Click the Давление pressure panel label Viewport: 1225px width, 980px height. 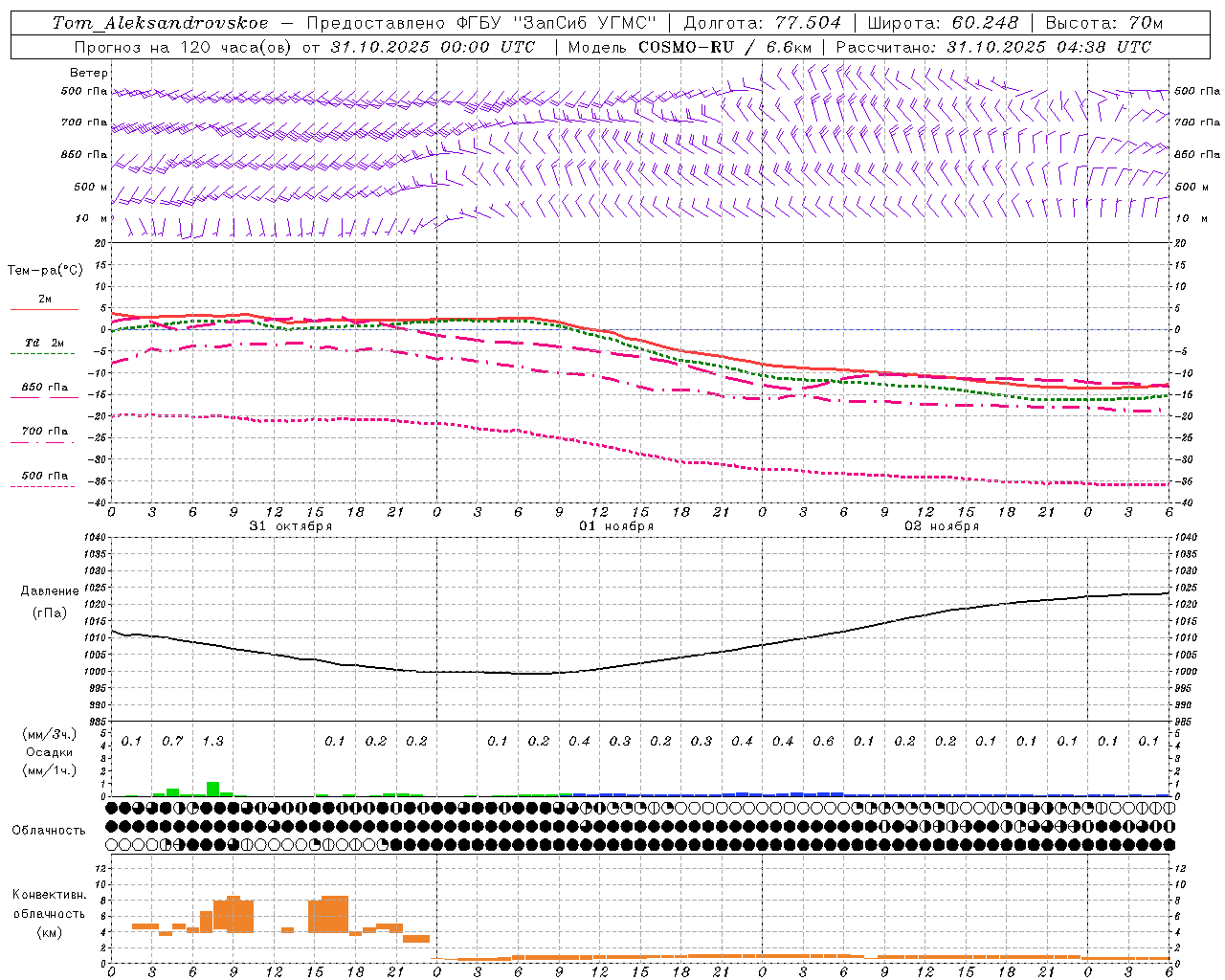50,591
